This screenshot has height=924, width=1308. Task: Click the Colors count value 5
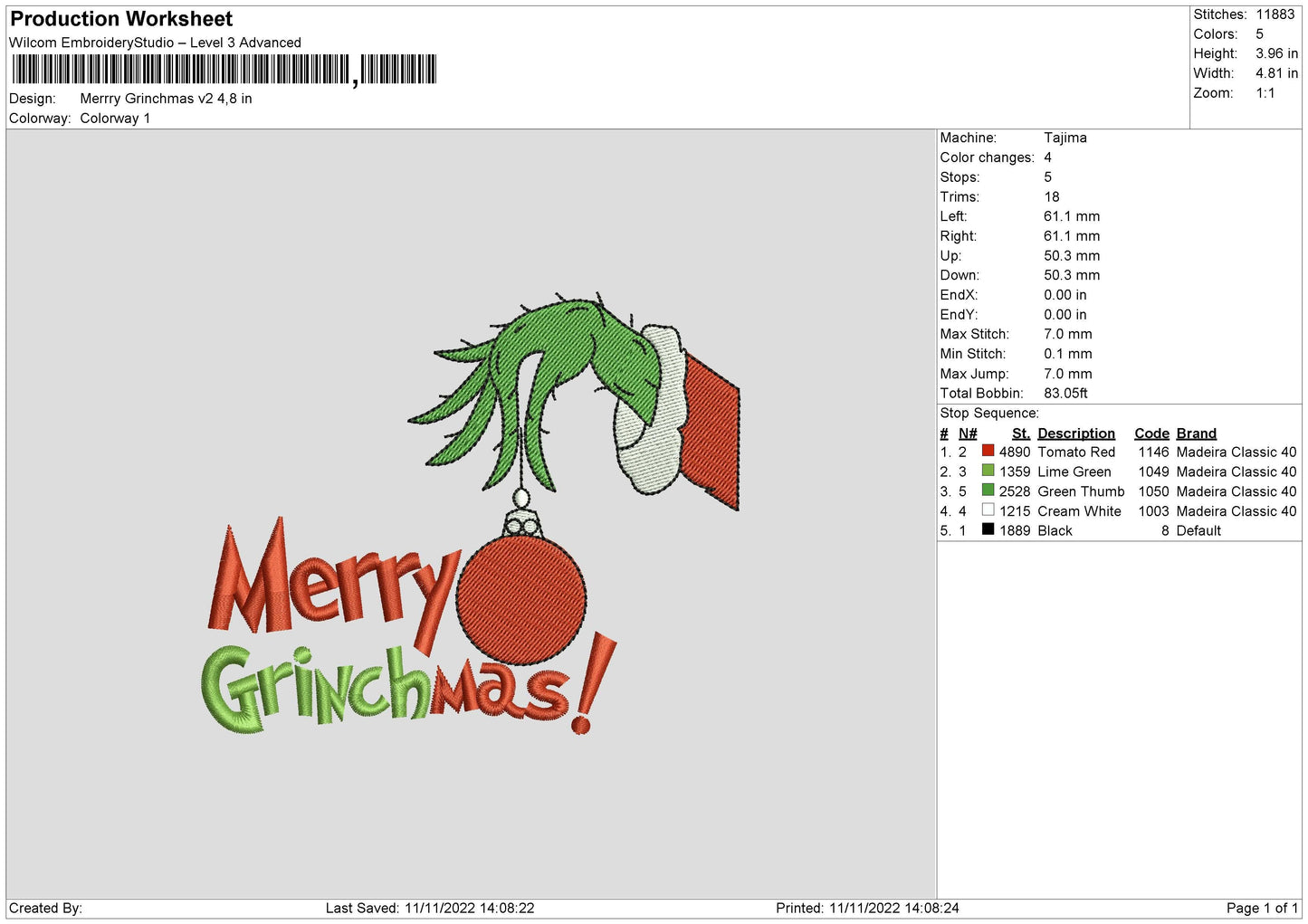tap(1259, 34)
